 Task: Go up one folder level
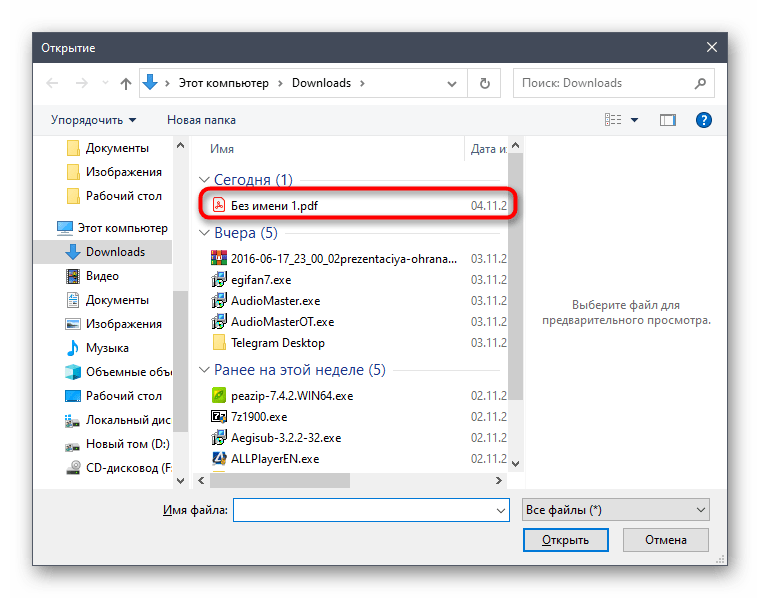(126, 83)
